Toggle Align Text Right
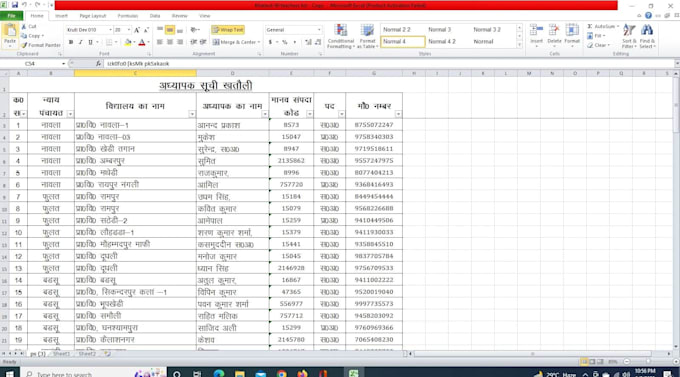 tap(180, 42)
